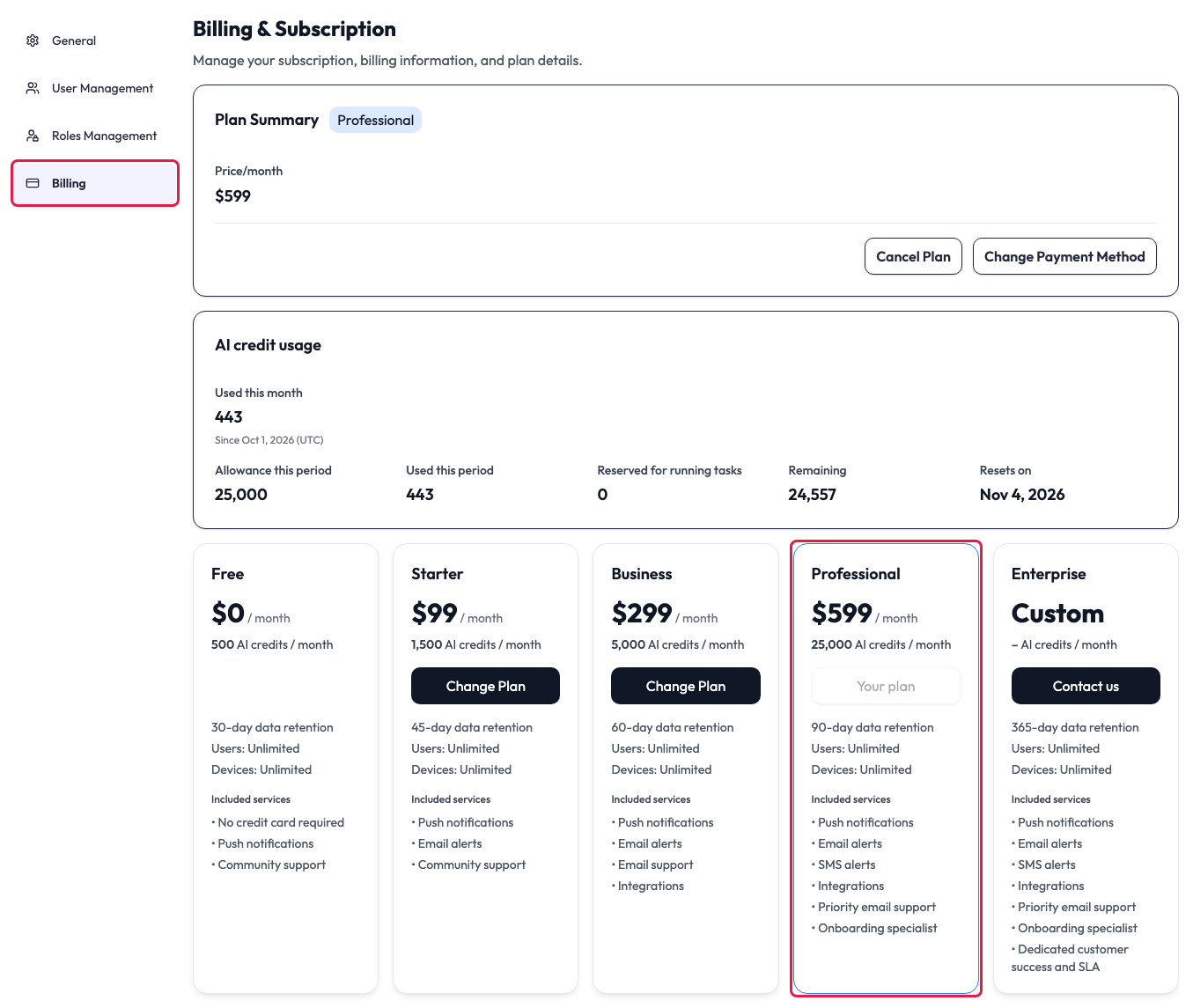Click the Cancel Plan button
Image resolution: width=1193 pixels, height=1008 pixels.
(x=913, y=256)
